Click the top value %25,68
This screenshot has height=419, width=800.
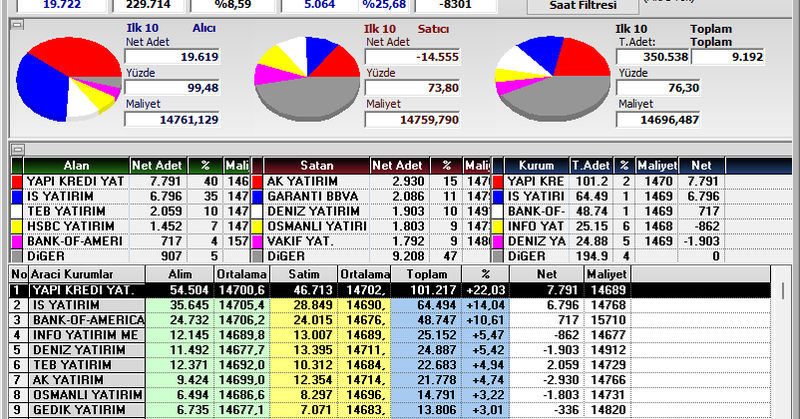point(383,5)
